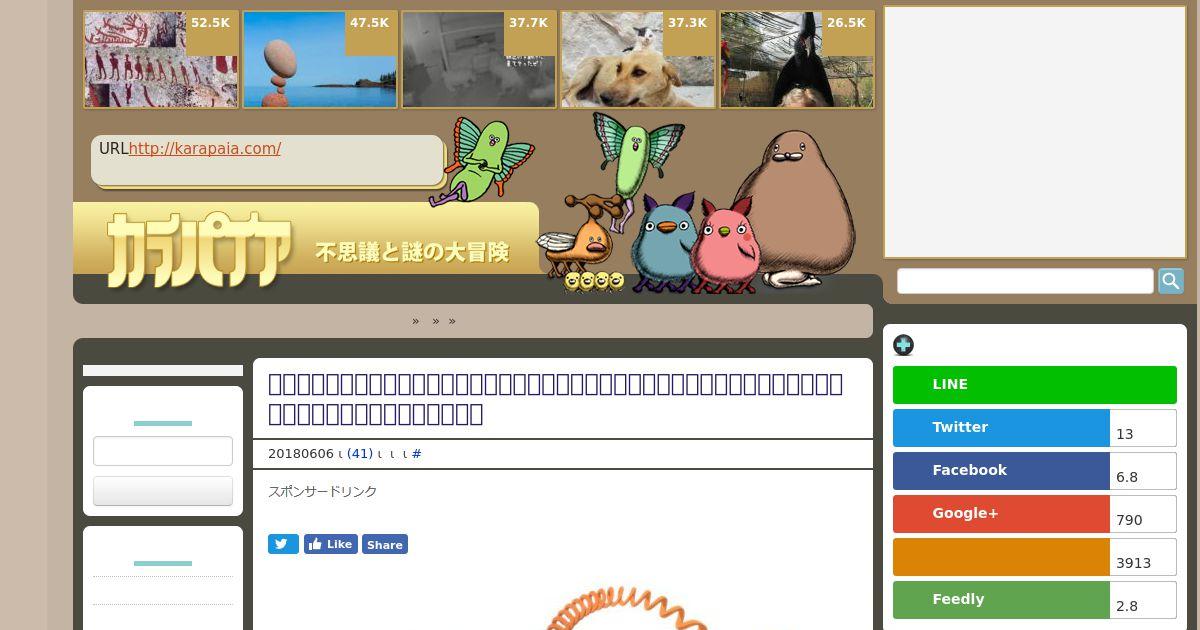Click the large brown mustached blob mascot
This screenshot has width=1200, height=630.
tap(797, 210)
